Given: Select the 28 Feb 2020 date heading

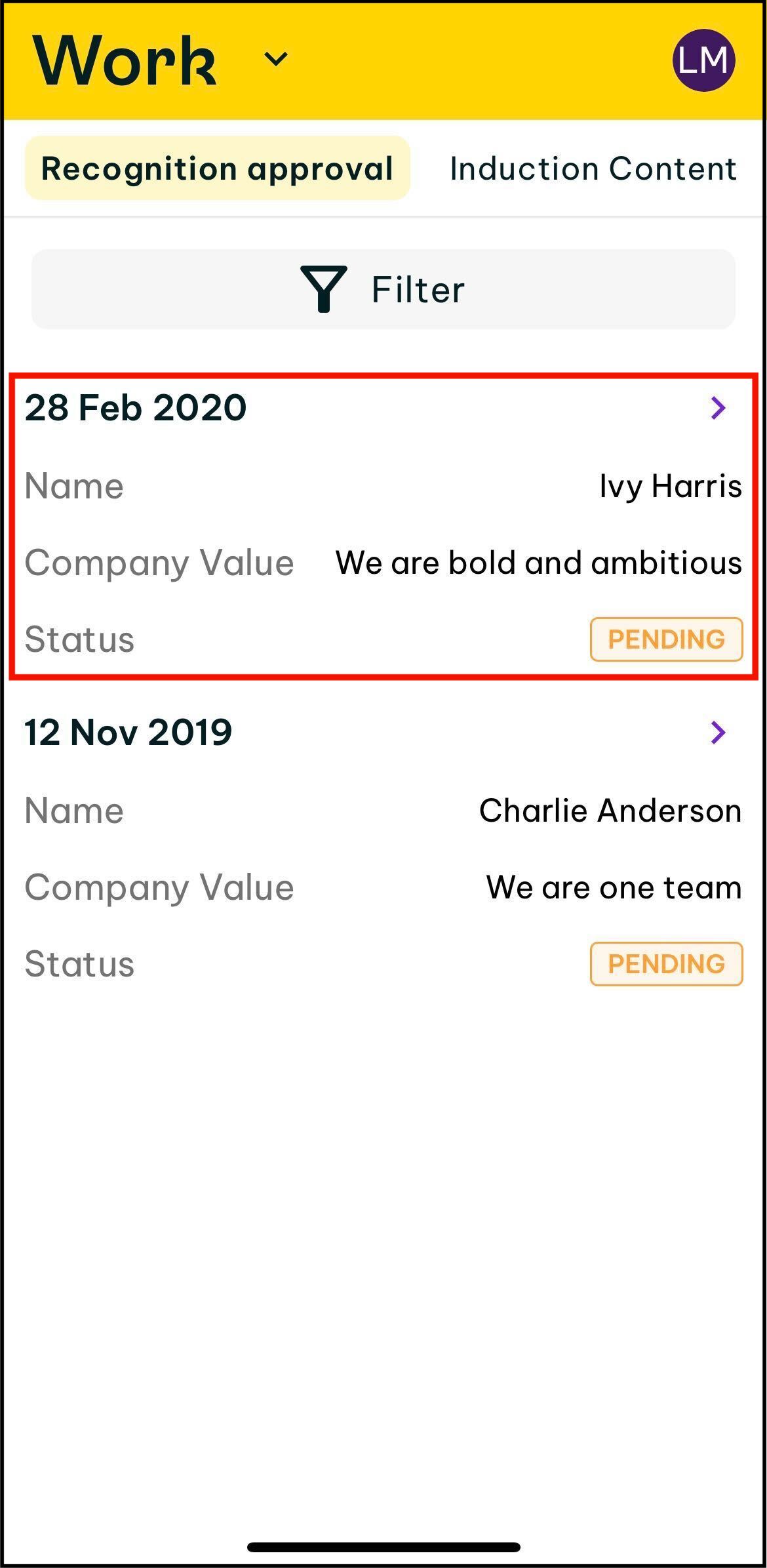Looking at the screenshot, I should point(136,408).
